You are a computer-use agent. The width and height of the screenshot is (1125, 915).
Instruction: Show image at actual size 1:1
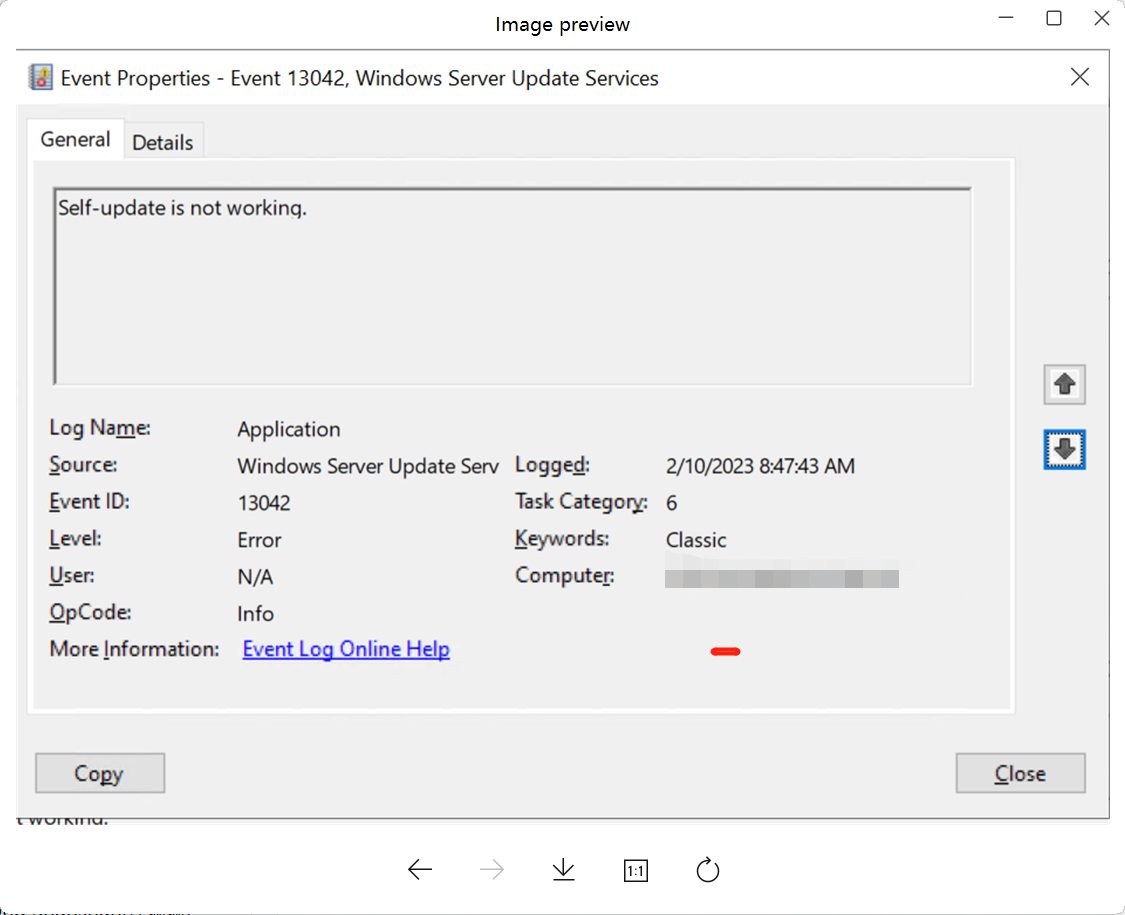click(x=636, y=871)
